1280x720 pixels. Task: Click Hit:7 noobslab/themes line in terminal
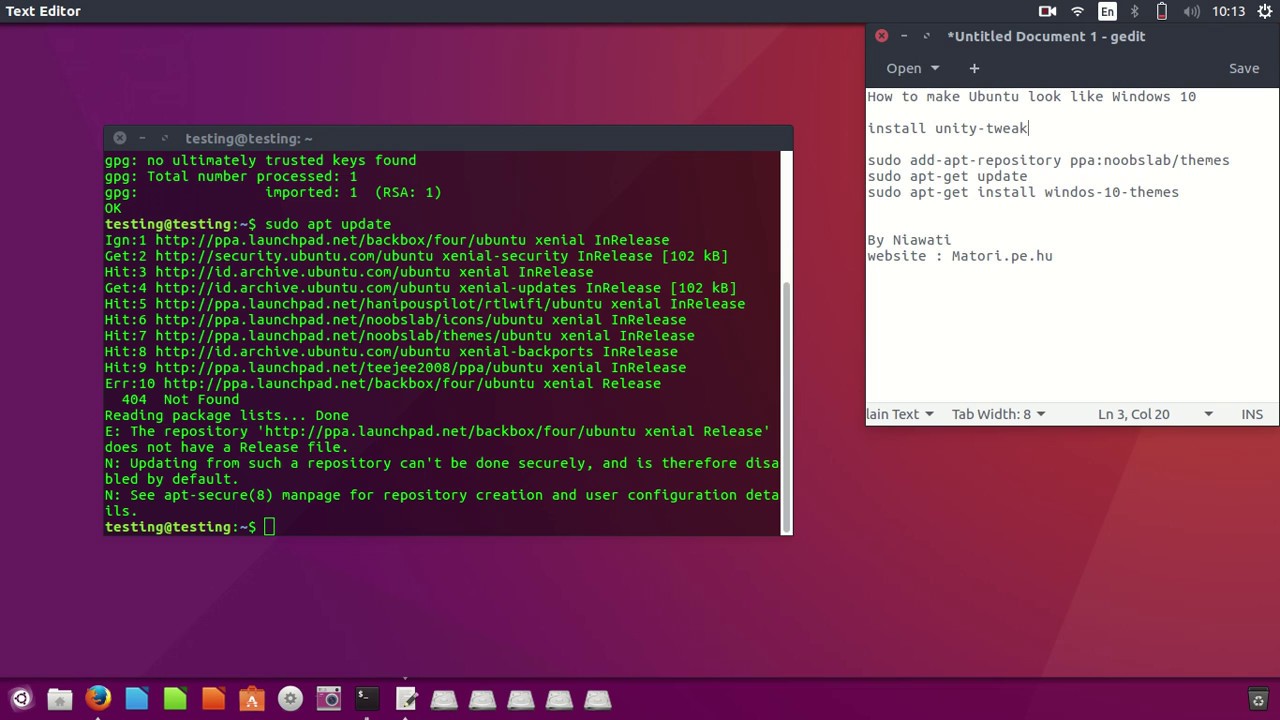coord(399,335)
